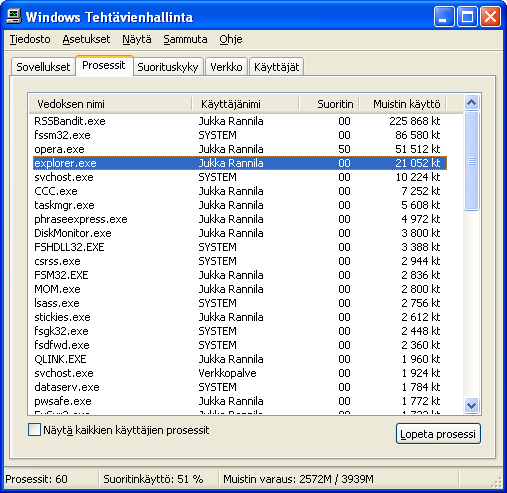Select the fsdfwd.exe process

[x=240, y=345]
